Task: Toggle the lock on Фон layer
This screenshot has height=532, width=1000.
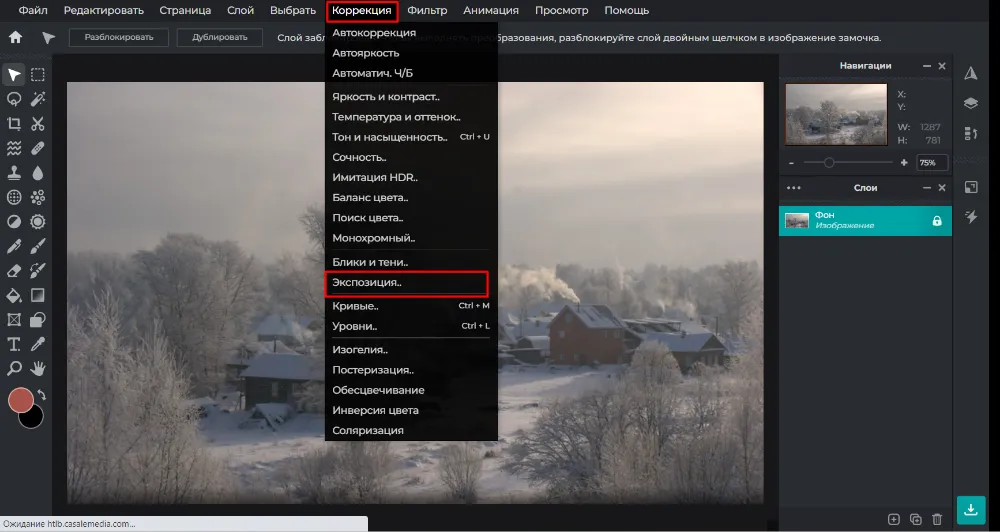Action: [x=936, y=221]
